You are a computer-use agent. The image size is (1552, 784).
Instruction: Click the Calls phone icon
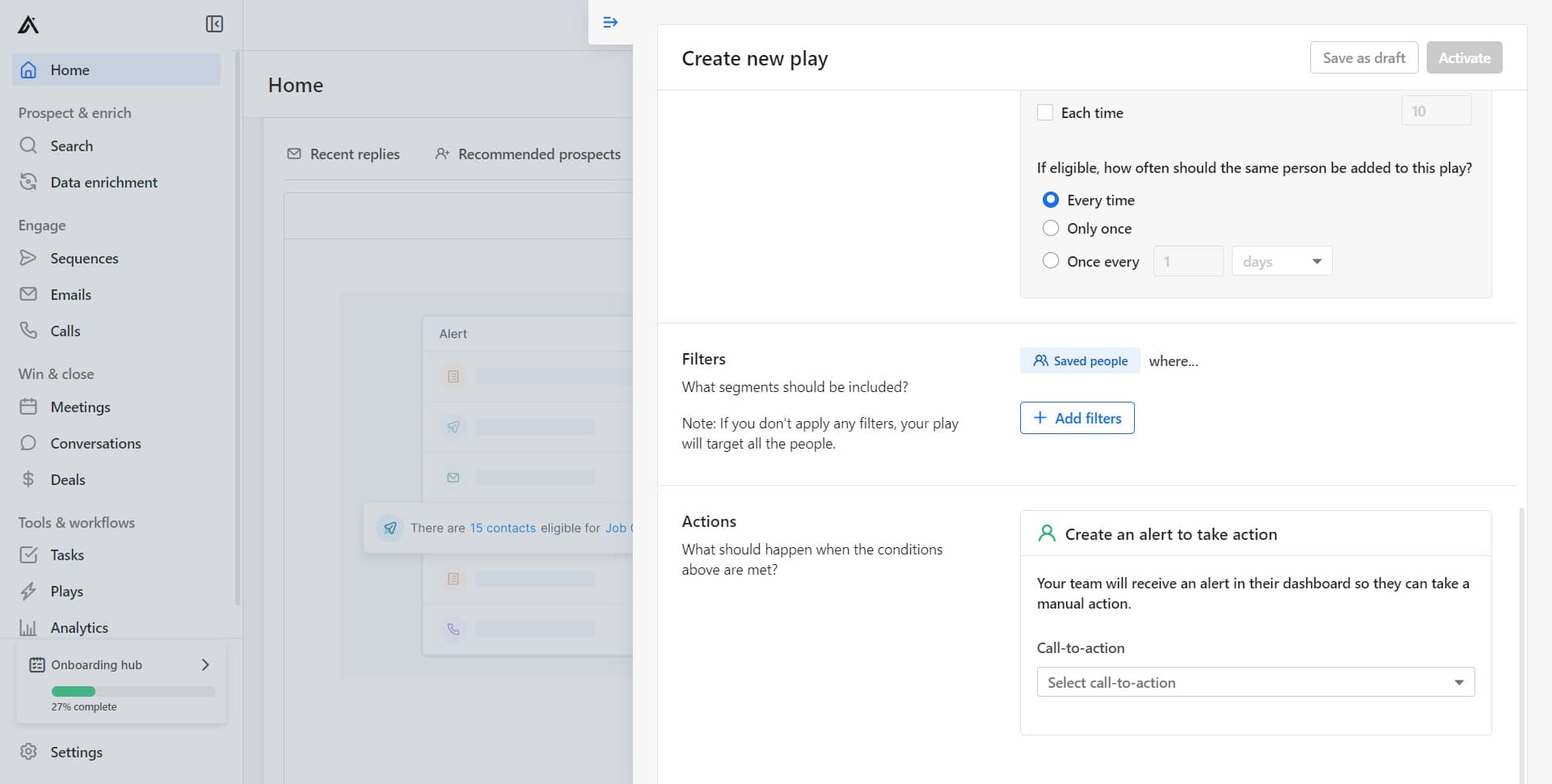[x=29, y=331]
